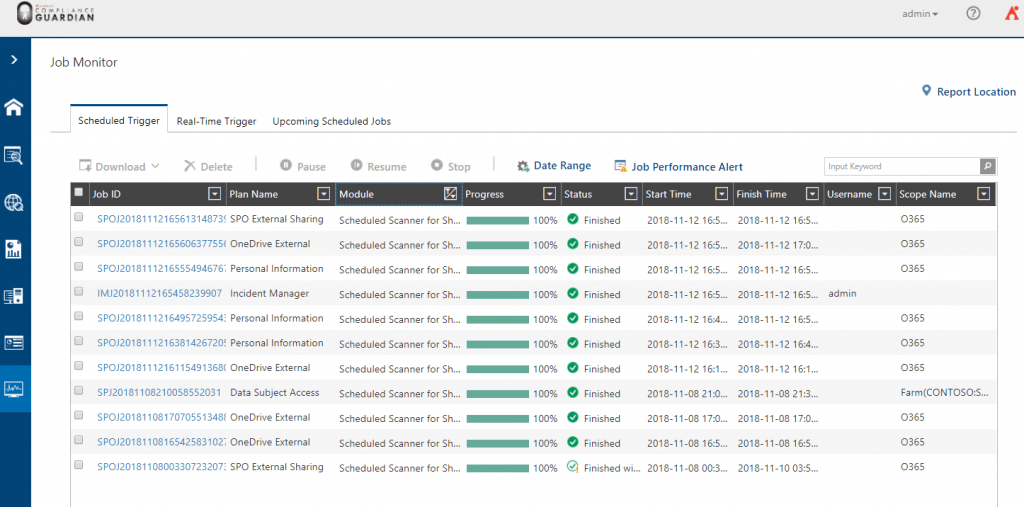Check the box for SPOJ2018111216561314873 row
The image size is (1024, 507).
click(x=79, y=217)
